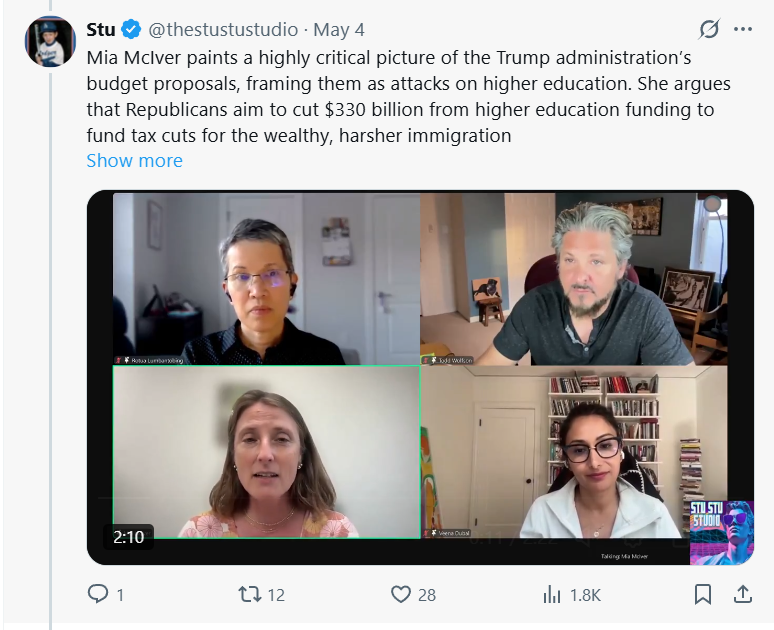Open the Grok explain icon
Screen dimensions: 774x630
(x=709, y=29)
